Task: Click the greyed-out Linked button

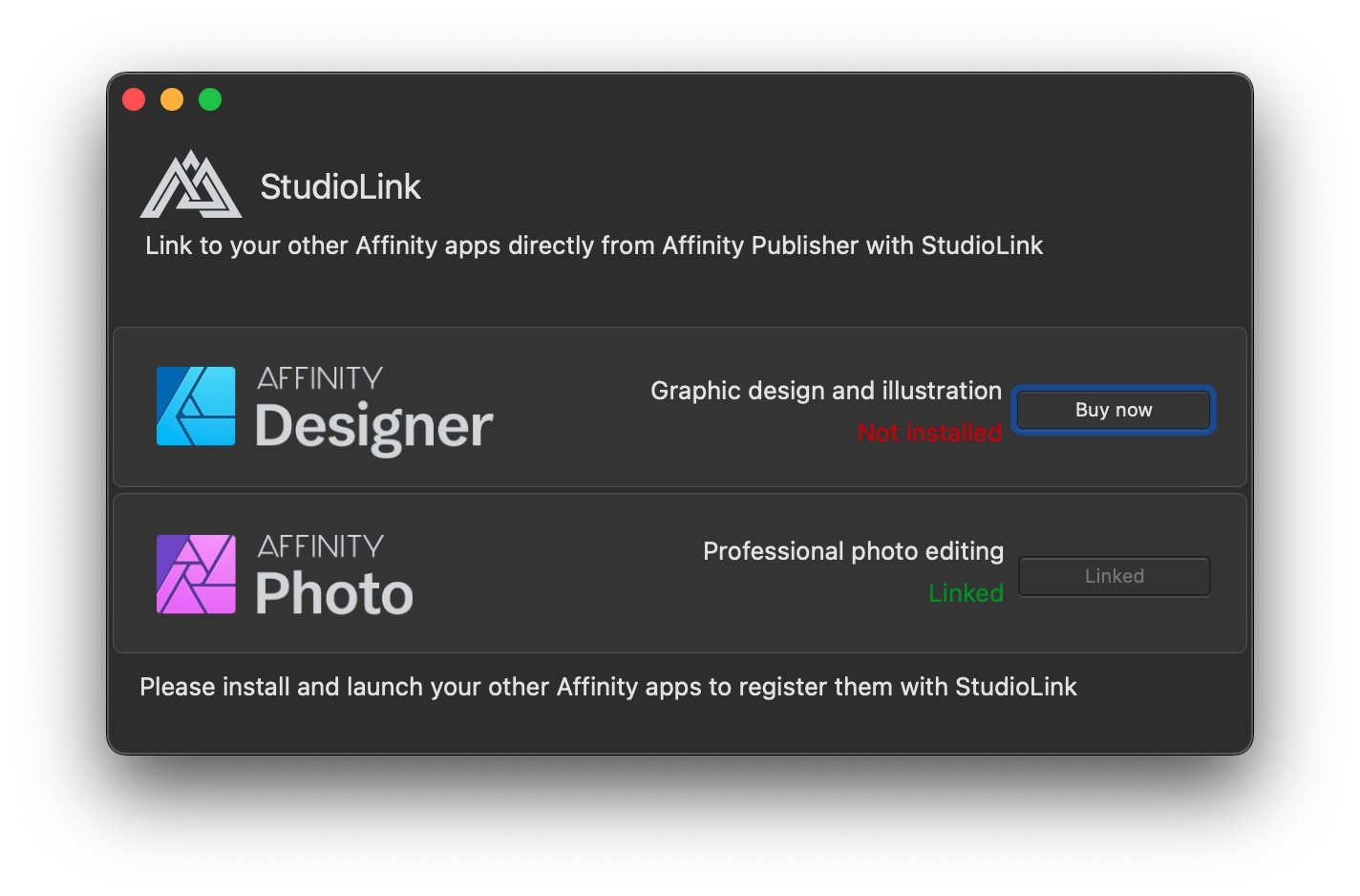Action: 1114,575
